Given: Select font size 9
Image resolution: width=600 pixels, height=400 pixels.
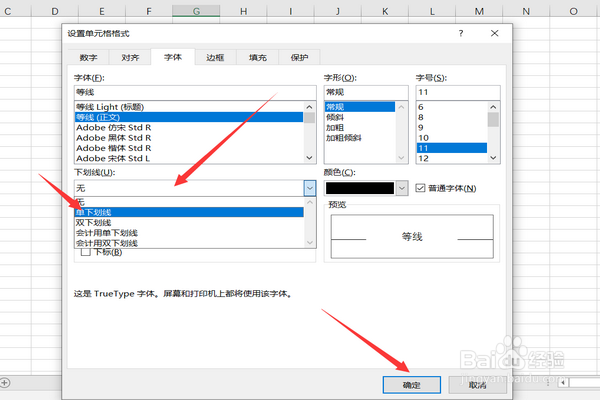Looking at the screenshot, I should pyautogui.click(x=452, y=127).
